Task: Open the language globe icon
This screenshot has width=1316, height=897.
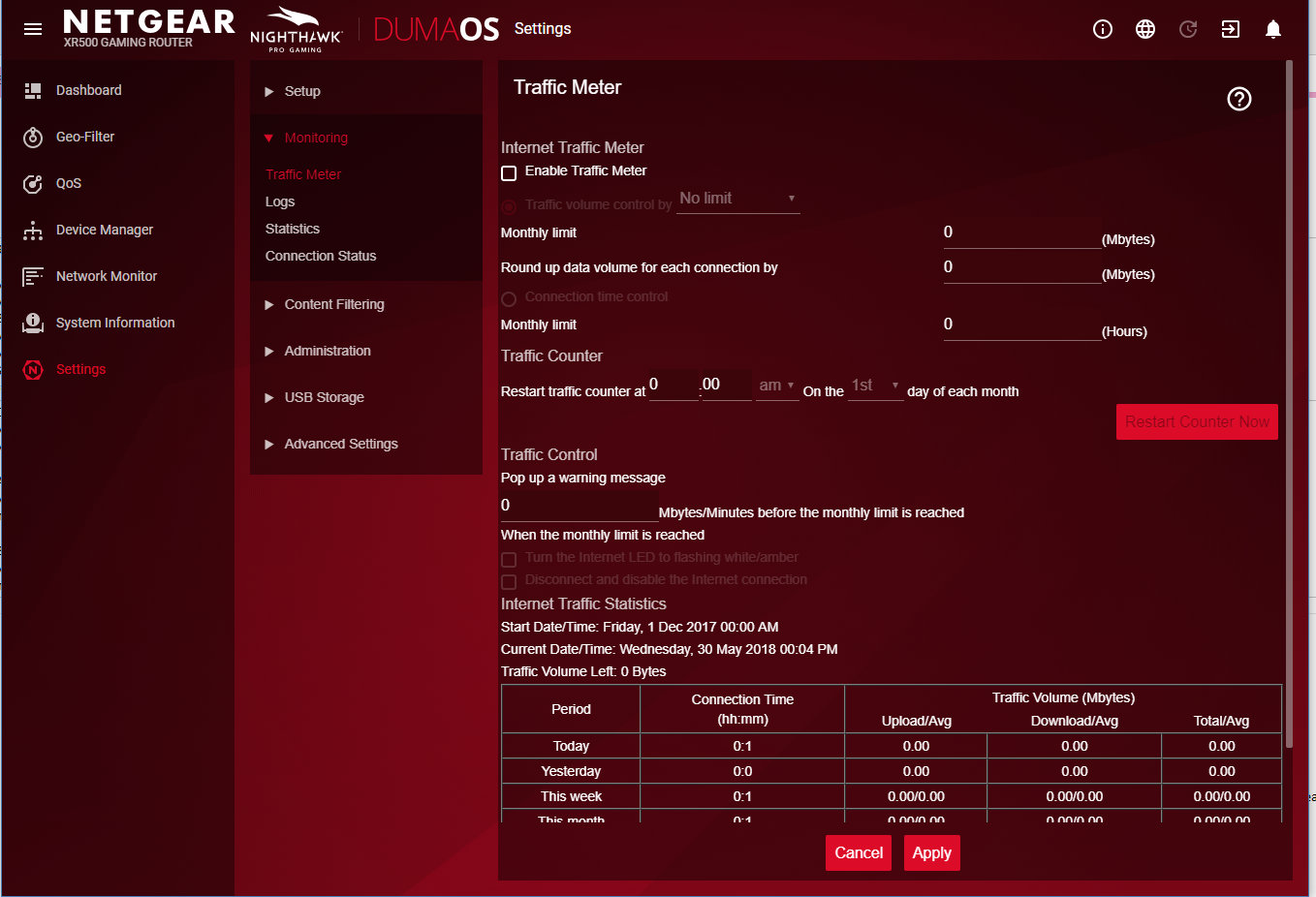Action: [x=1144, y=29]
